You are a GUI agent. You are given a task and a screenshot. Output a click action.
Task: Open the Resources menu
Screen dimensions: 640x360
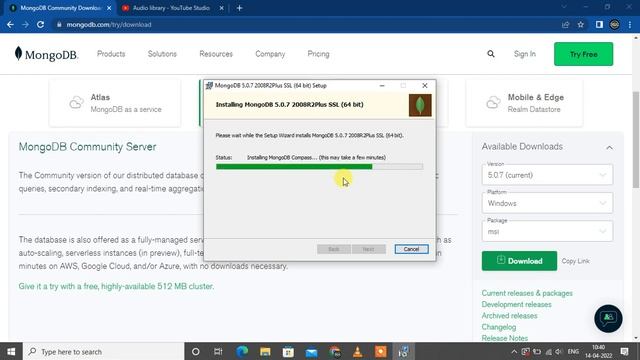point(216,54)
